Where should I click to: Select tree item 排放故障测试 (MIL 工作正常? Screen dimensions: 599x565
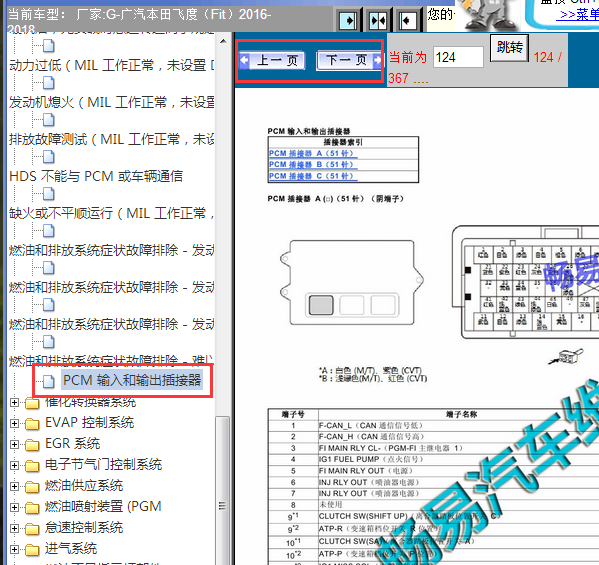111,139
